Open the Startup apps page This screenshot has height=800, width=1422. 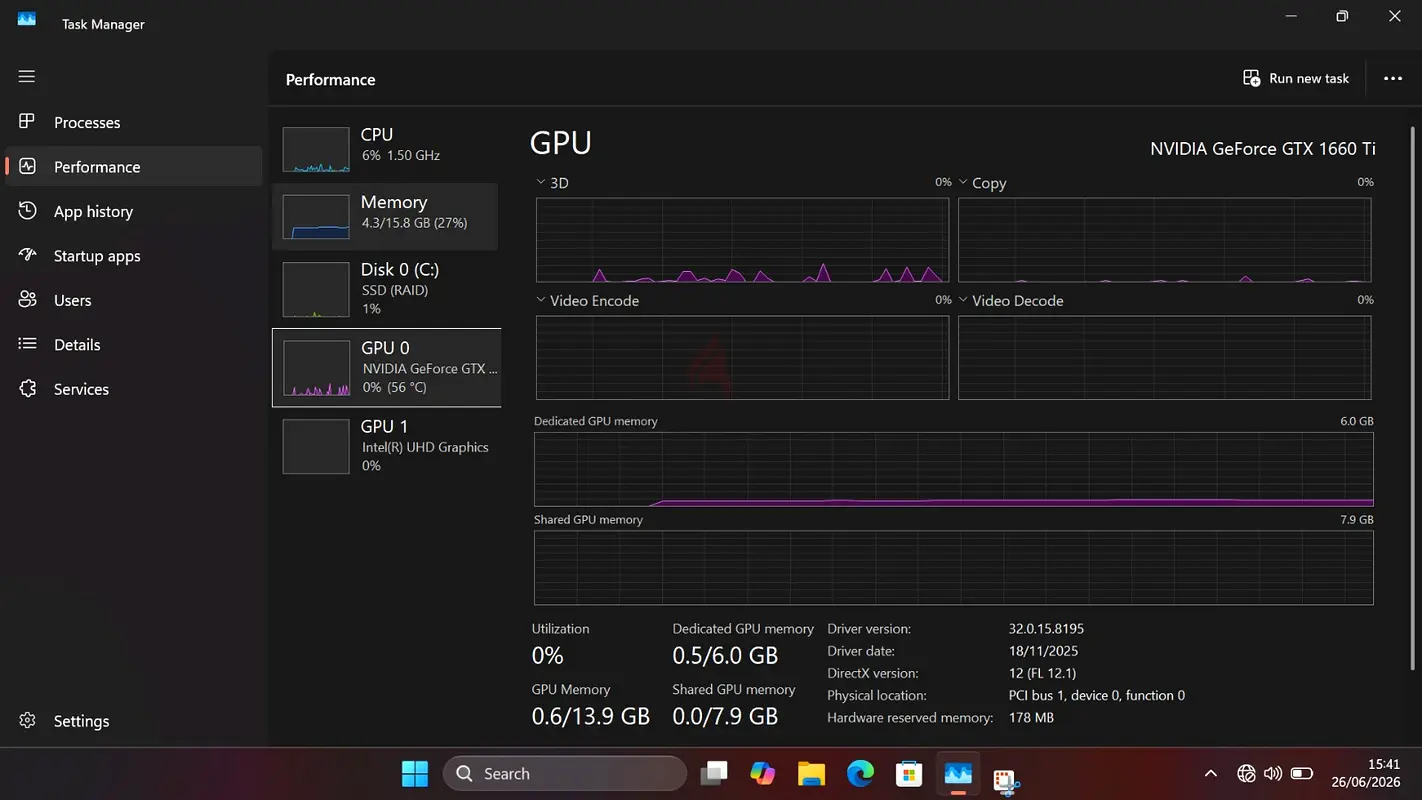pos(134,255)
